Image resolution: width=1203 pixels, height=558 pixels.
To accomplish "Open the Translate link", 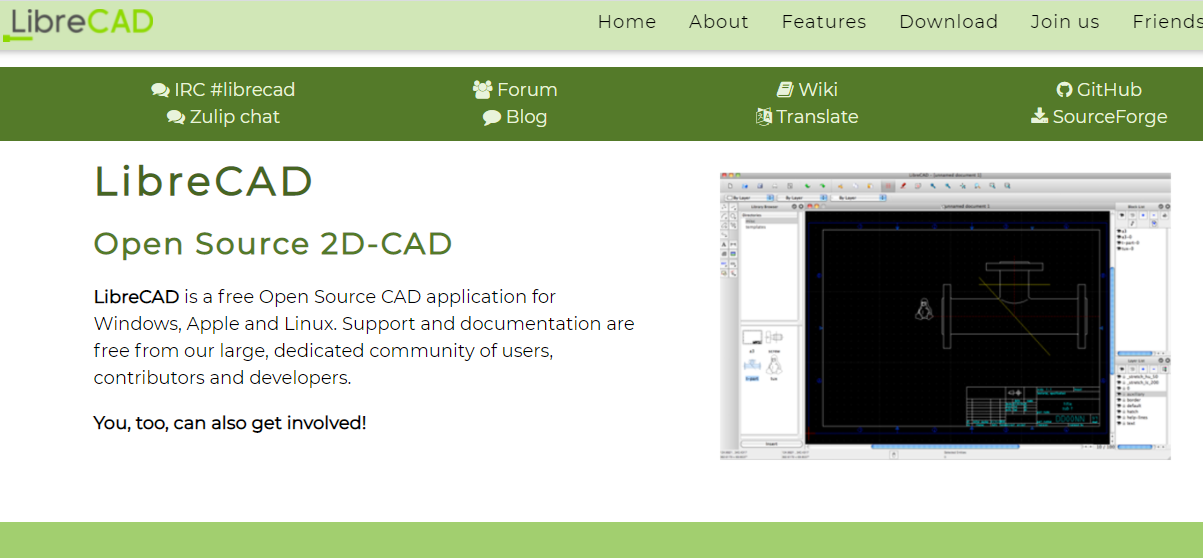I will point(818,117).
